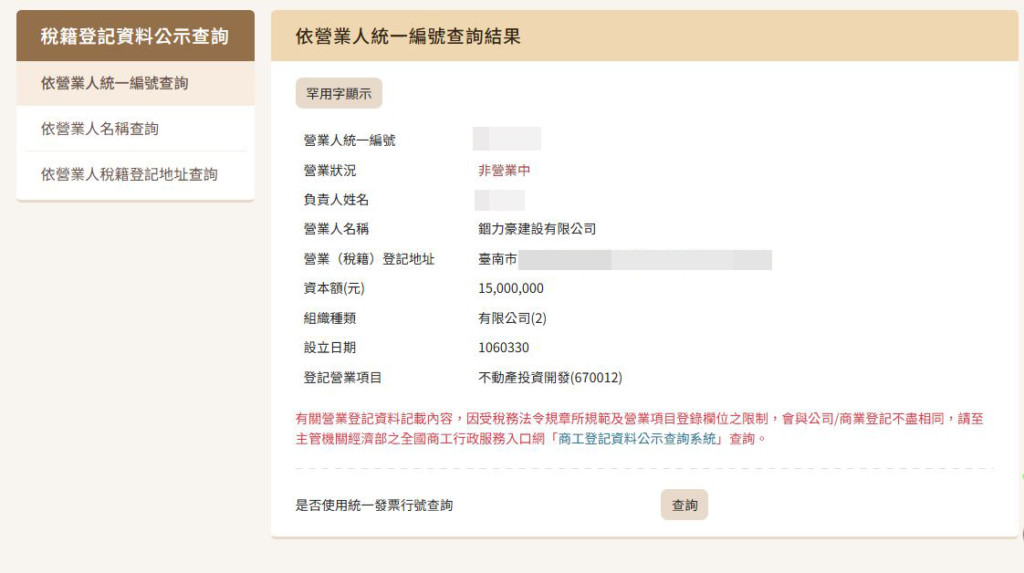This screenshot has height=573, width=1024.
Task: Click the 臺南市 address text
Action: (498, 260)
